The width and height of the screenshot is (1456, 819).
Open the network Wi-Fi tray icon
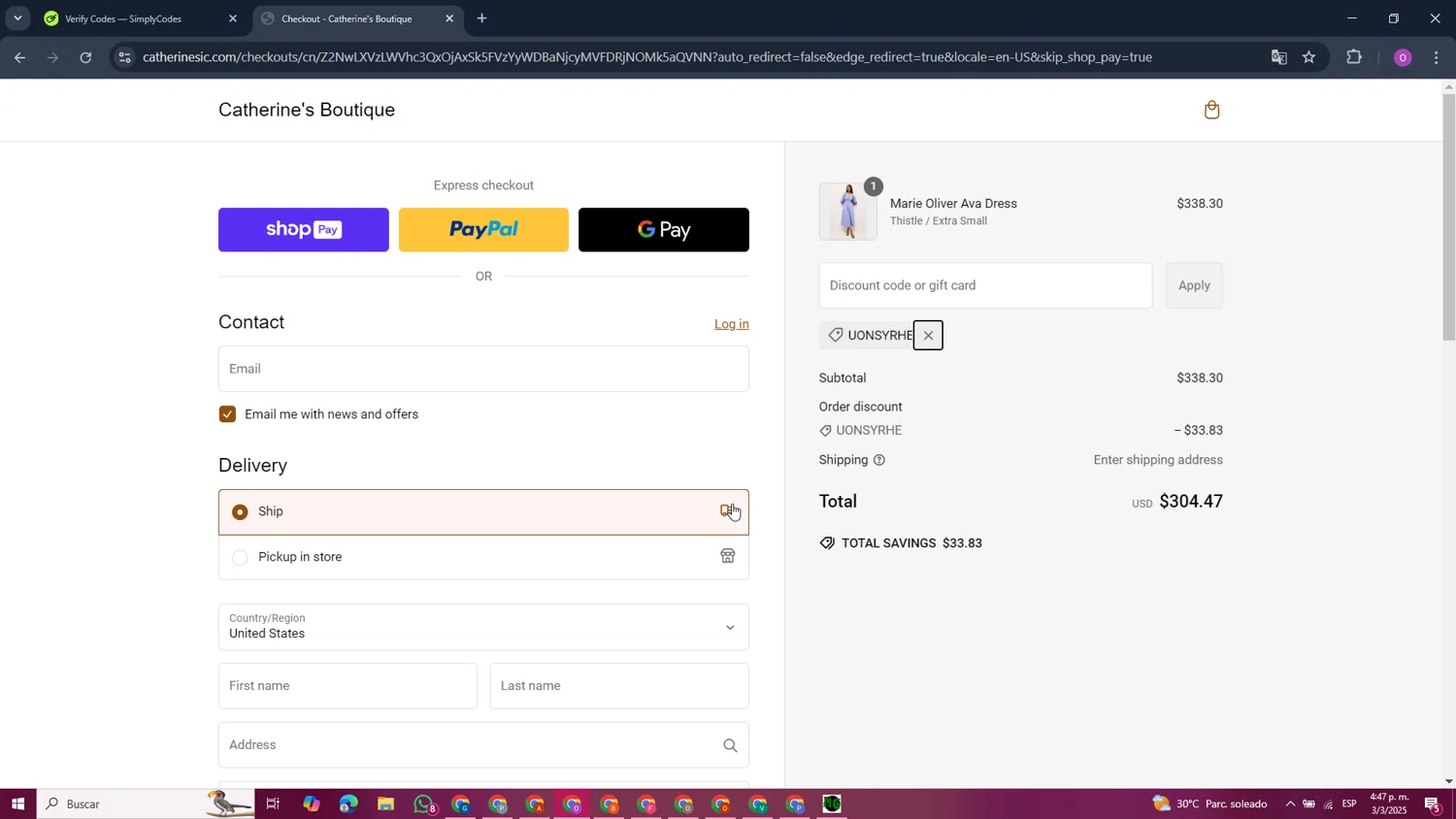pos(1328,803)
